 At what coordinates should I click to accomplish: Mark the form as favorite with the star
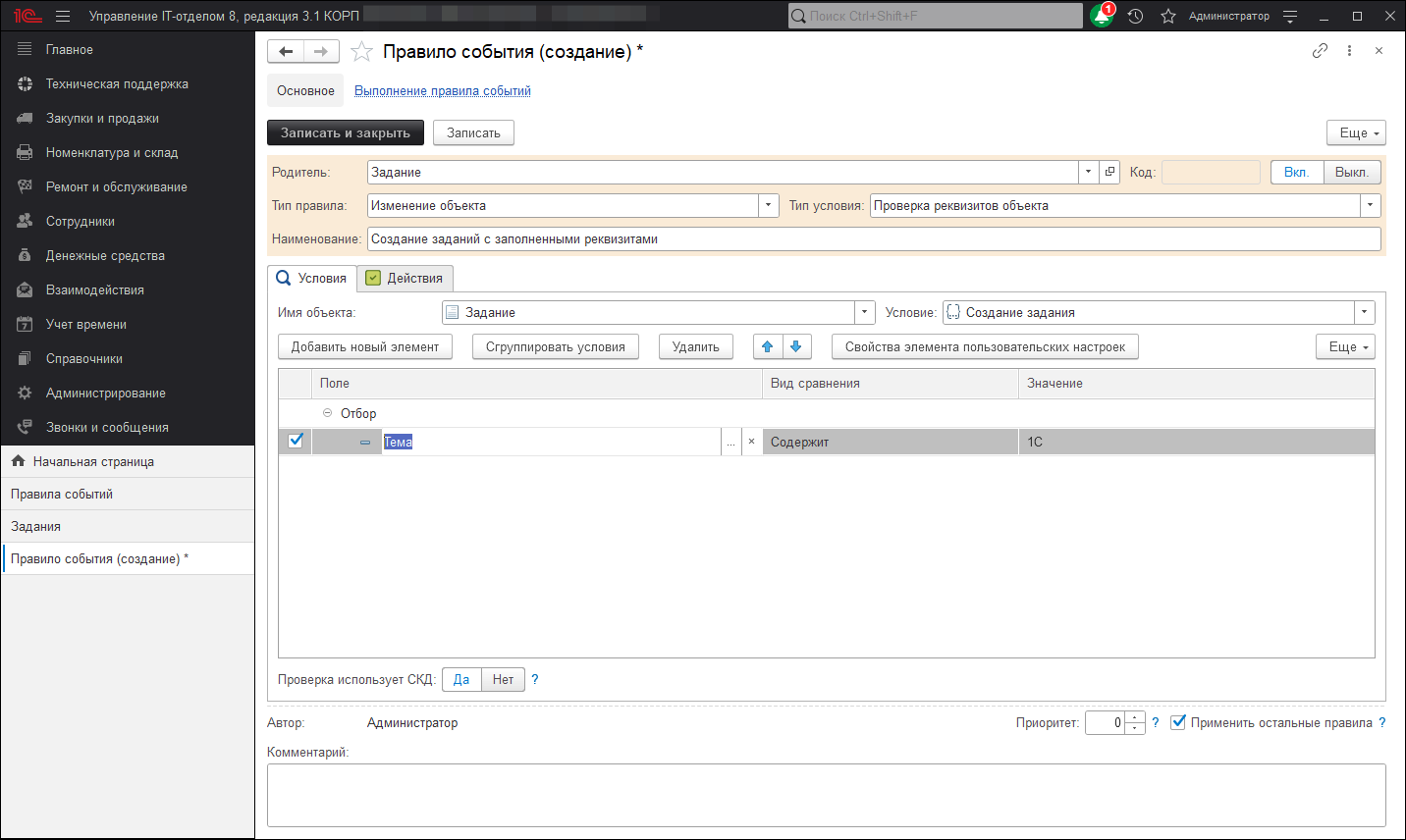pos(361,51)
